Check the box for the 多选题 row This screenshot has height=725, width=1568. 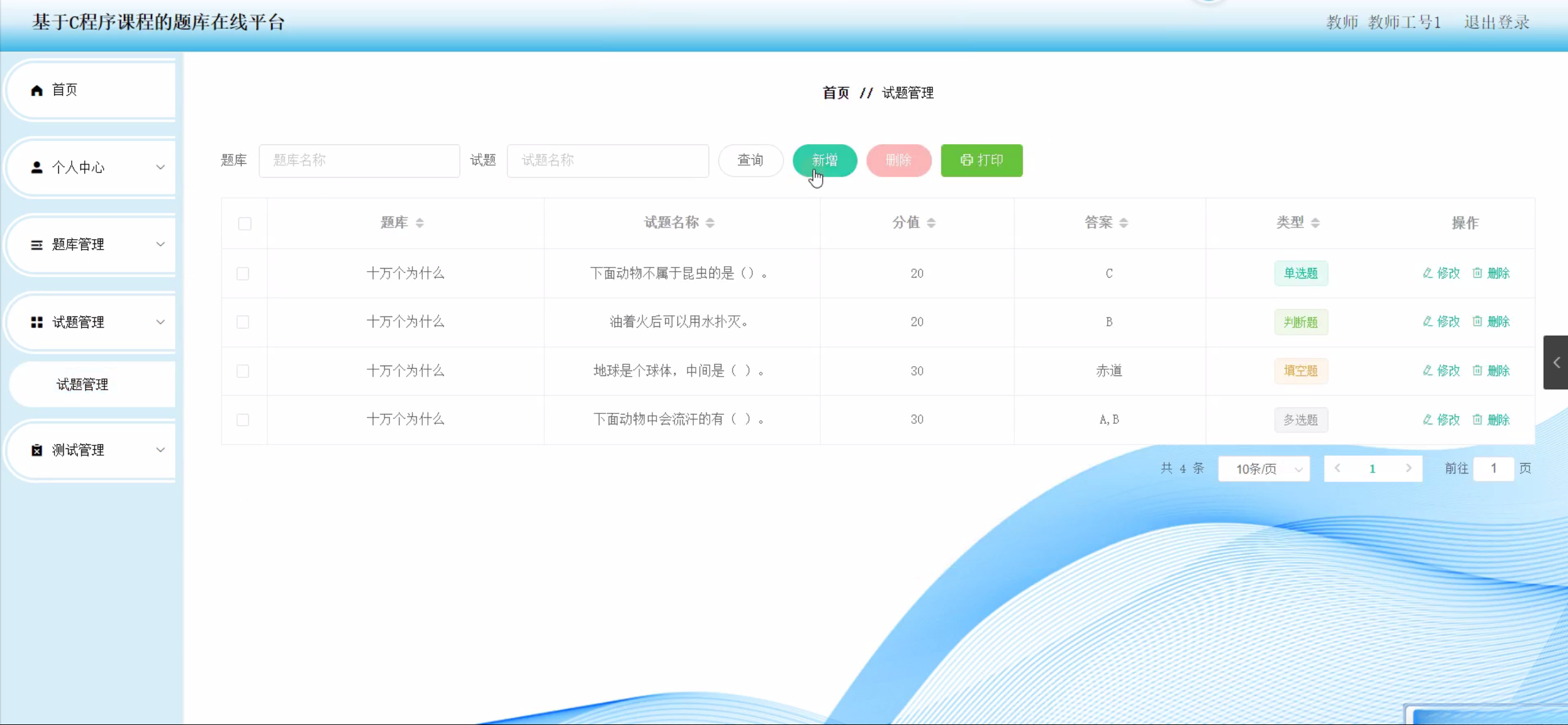243,420
